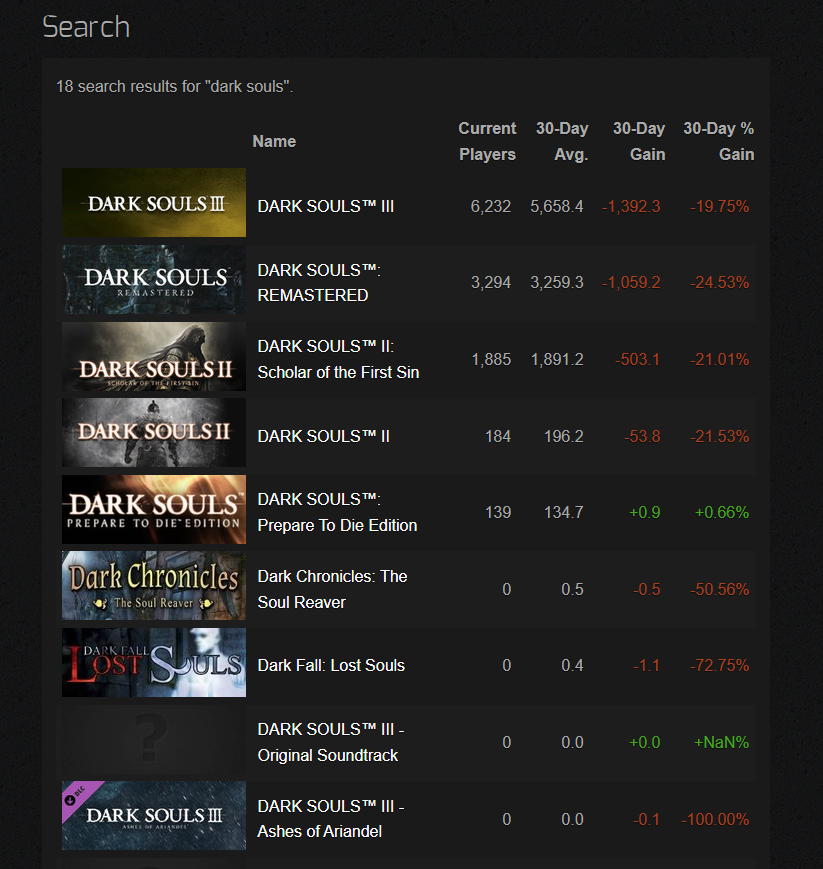
Task: Open the Prepare To Die Edition thumbnail
Action: point(154,509)
